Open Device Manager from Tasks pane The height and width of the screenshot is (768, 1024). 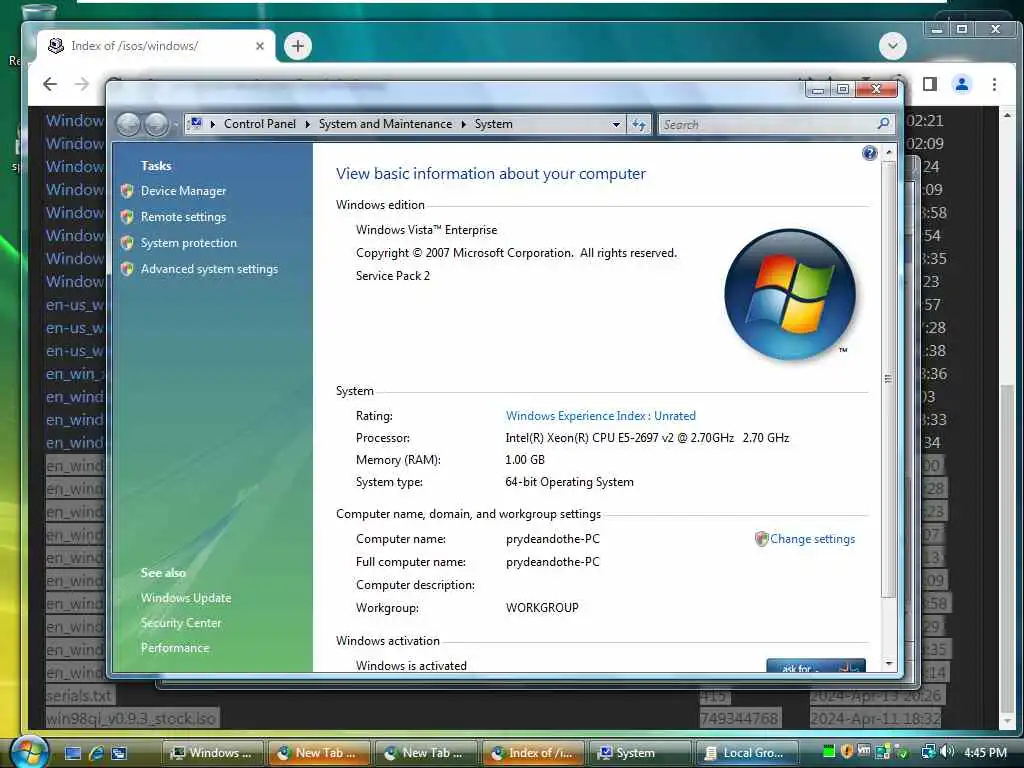coord(183,191)
